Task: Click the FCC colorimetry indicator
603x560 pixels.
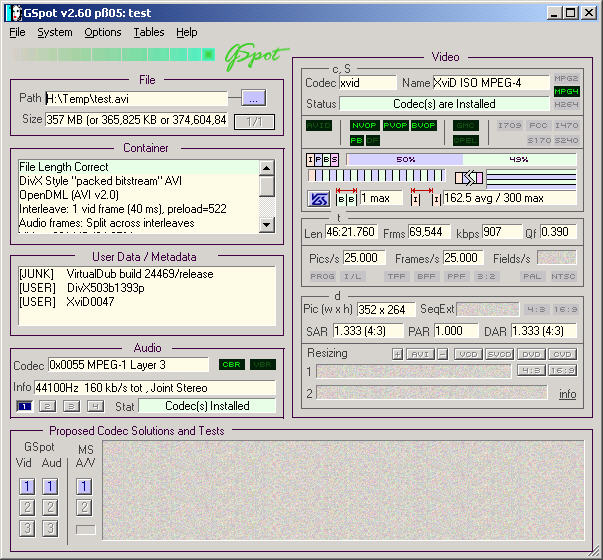Action: pyautogui.click(x=538, y=125)
